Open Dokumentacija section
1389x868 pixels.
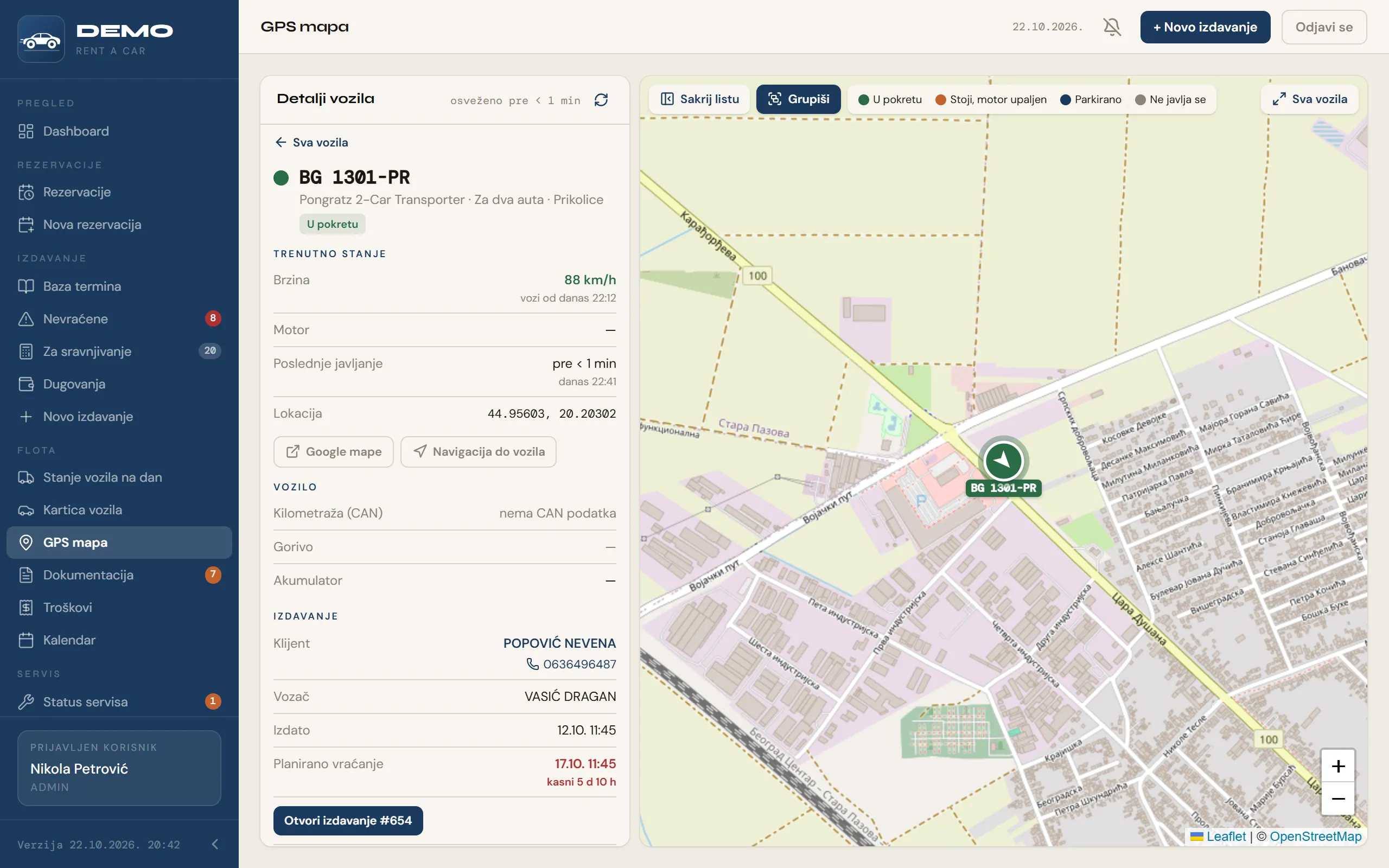(x=119, y=575)
